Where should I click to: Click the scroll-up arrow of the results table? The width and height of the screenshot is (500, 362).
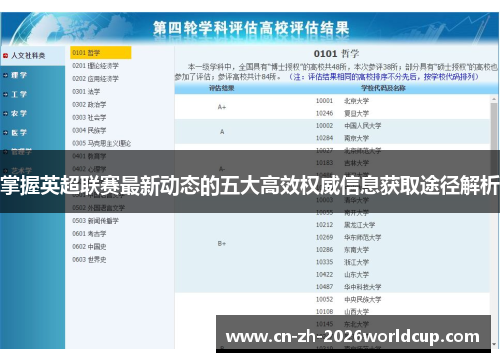[494, 99]
